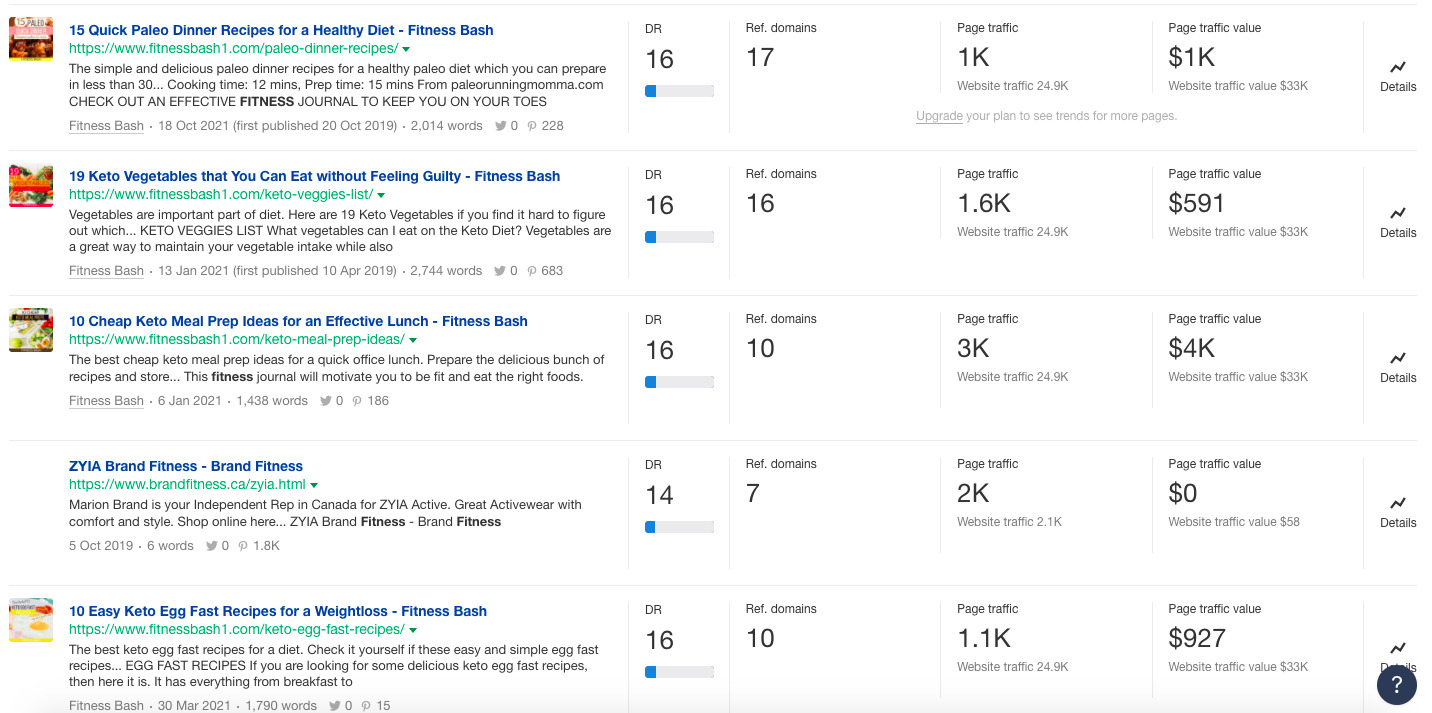Image resolution: width=1432 pixels, height=713 pixels.
Task: Open the help question-mark button
Action: (x=1397, y=685)
